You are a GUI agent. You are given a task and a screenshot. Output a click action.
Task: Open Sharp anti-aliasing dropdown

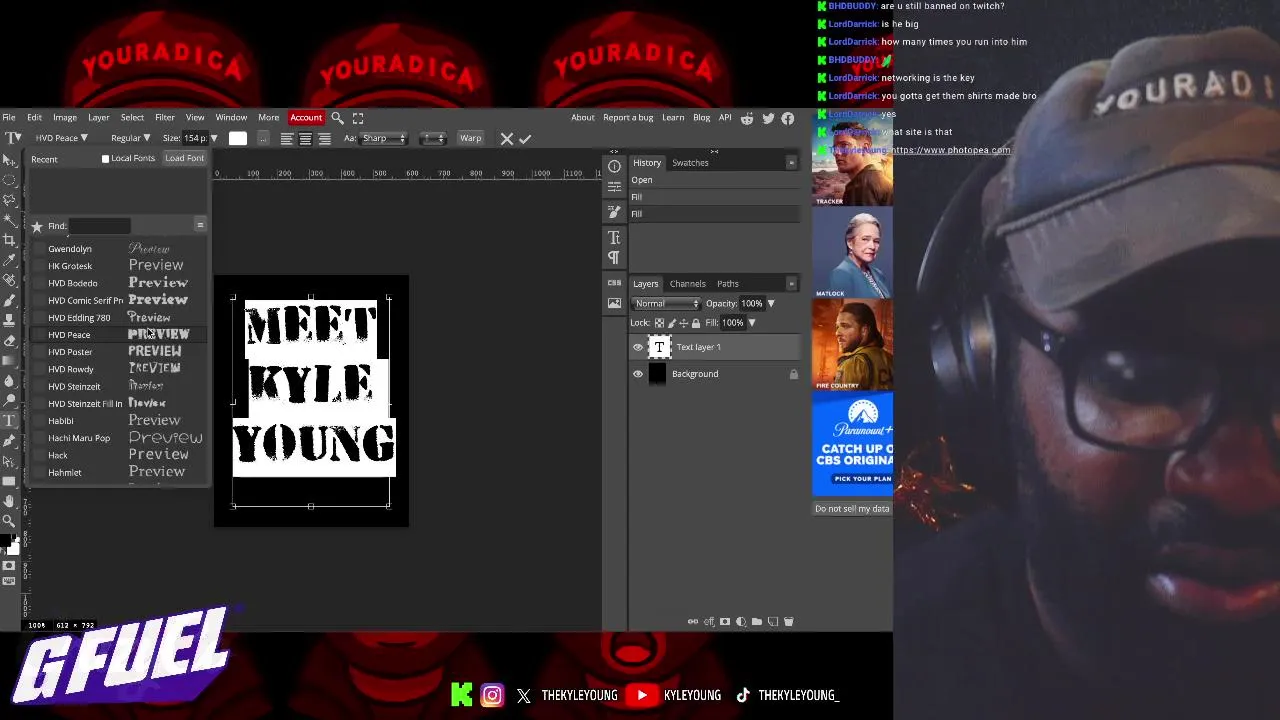point(383,138)
